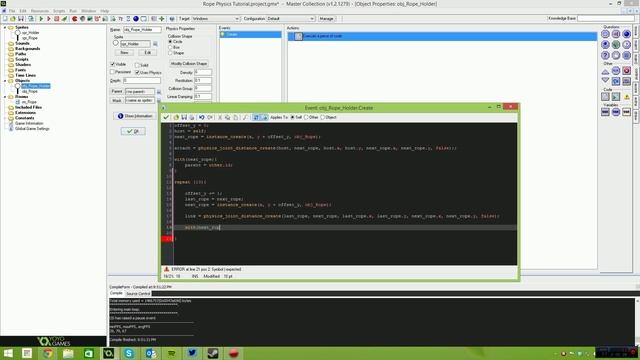Toggle the Solid checkbox
The image size is (640, 360).
pyautogui.click(x=137, y=65)
